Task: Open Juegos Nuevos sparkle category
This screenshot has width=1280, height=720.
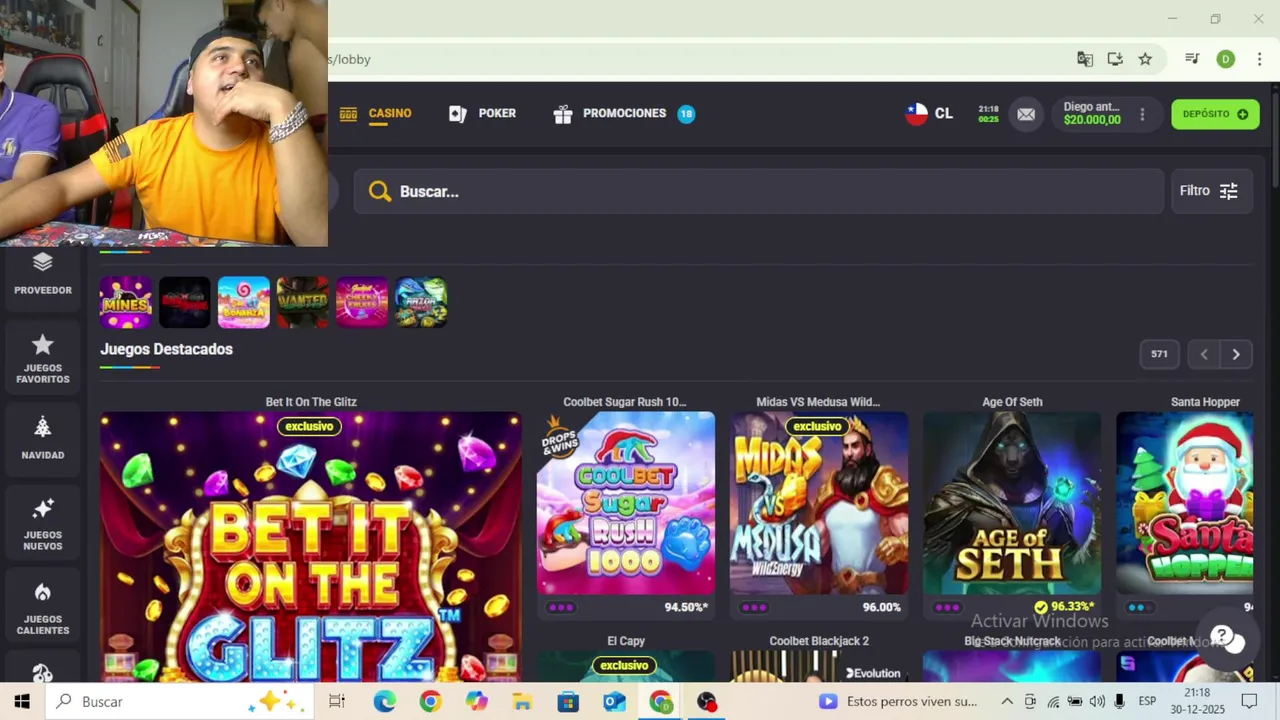Action: tap(42, 525)
